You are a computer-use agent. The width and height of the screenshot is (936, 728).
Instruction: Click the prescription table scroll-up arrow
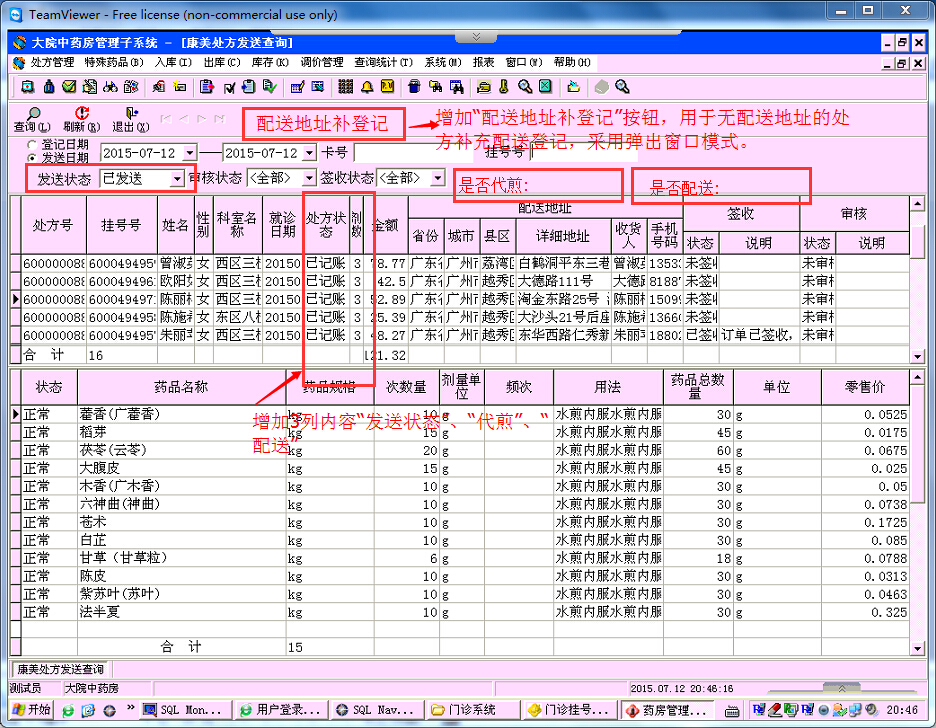[x=917, y=203]
